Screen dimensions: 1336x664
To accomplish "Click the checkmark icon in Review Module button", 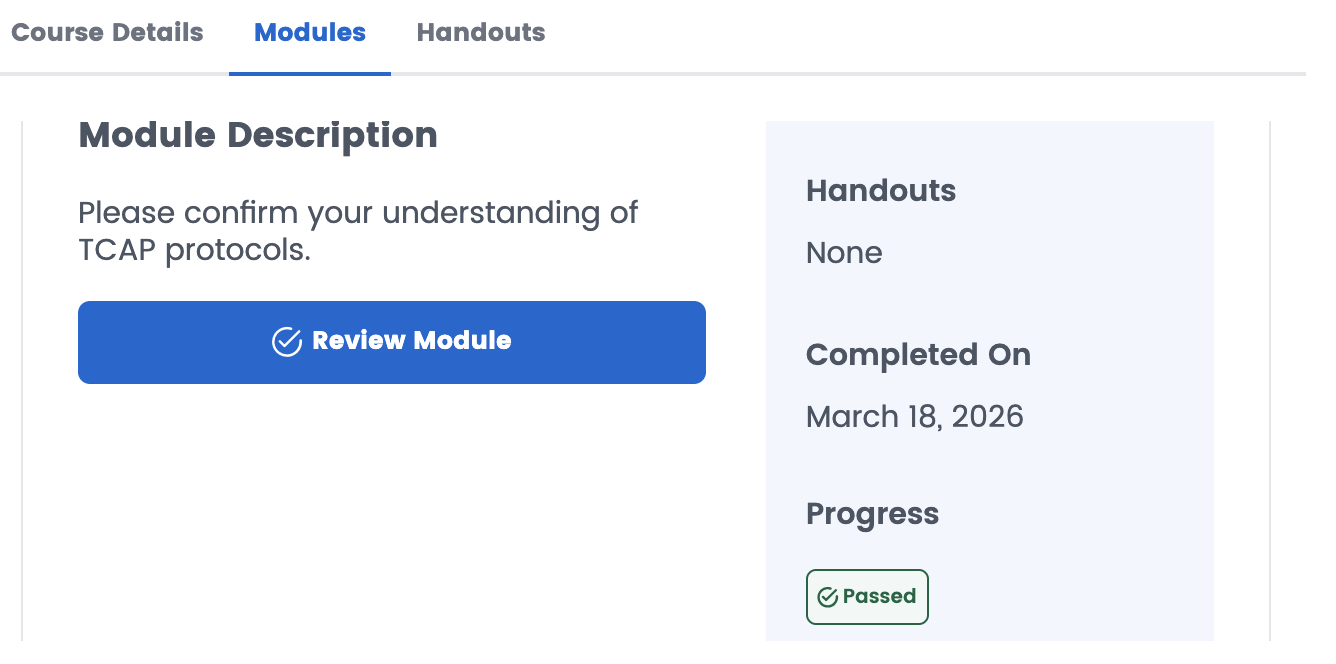I will 287,342.
